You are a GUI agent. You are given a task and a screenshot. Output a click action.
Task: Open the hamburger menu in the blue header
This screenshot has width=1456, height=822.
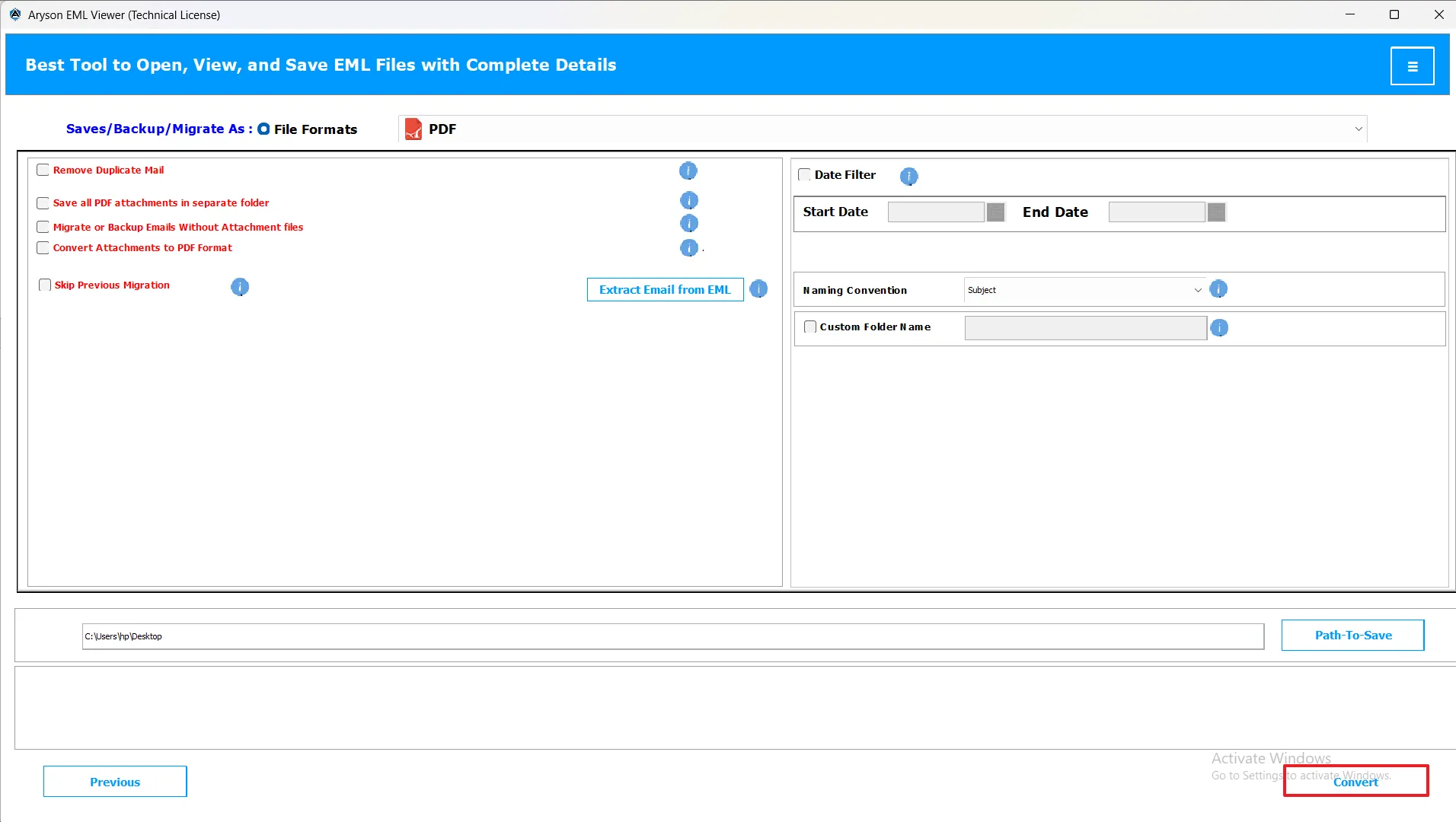click(1412, 66)
